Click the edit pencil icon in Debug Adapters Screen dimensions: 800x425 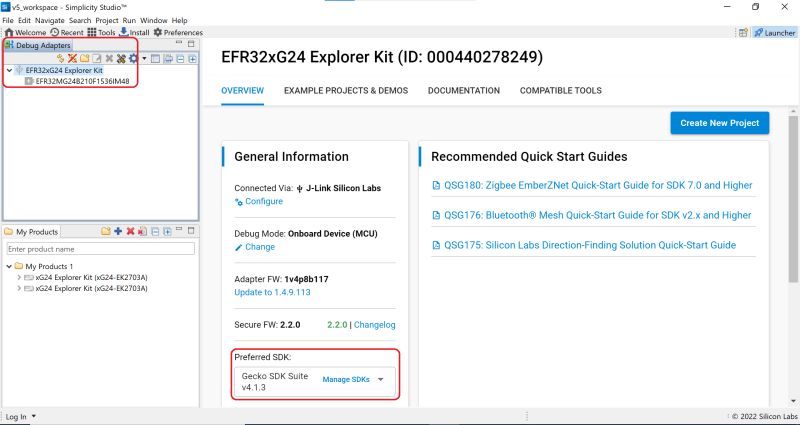tap(96, 59)
